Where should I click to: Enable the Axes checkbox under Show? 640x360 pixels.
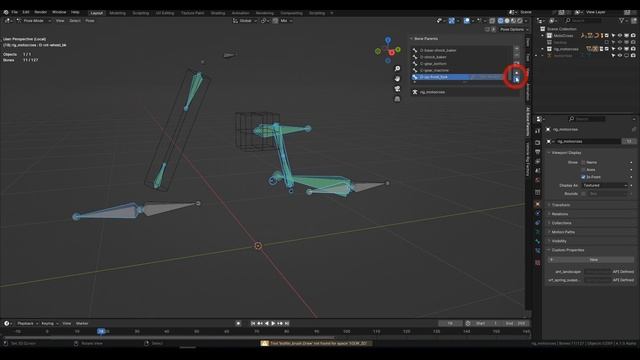point(583,169)
